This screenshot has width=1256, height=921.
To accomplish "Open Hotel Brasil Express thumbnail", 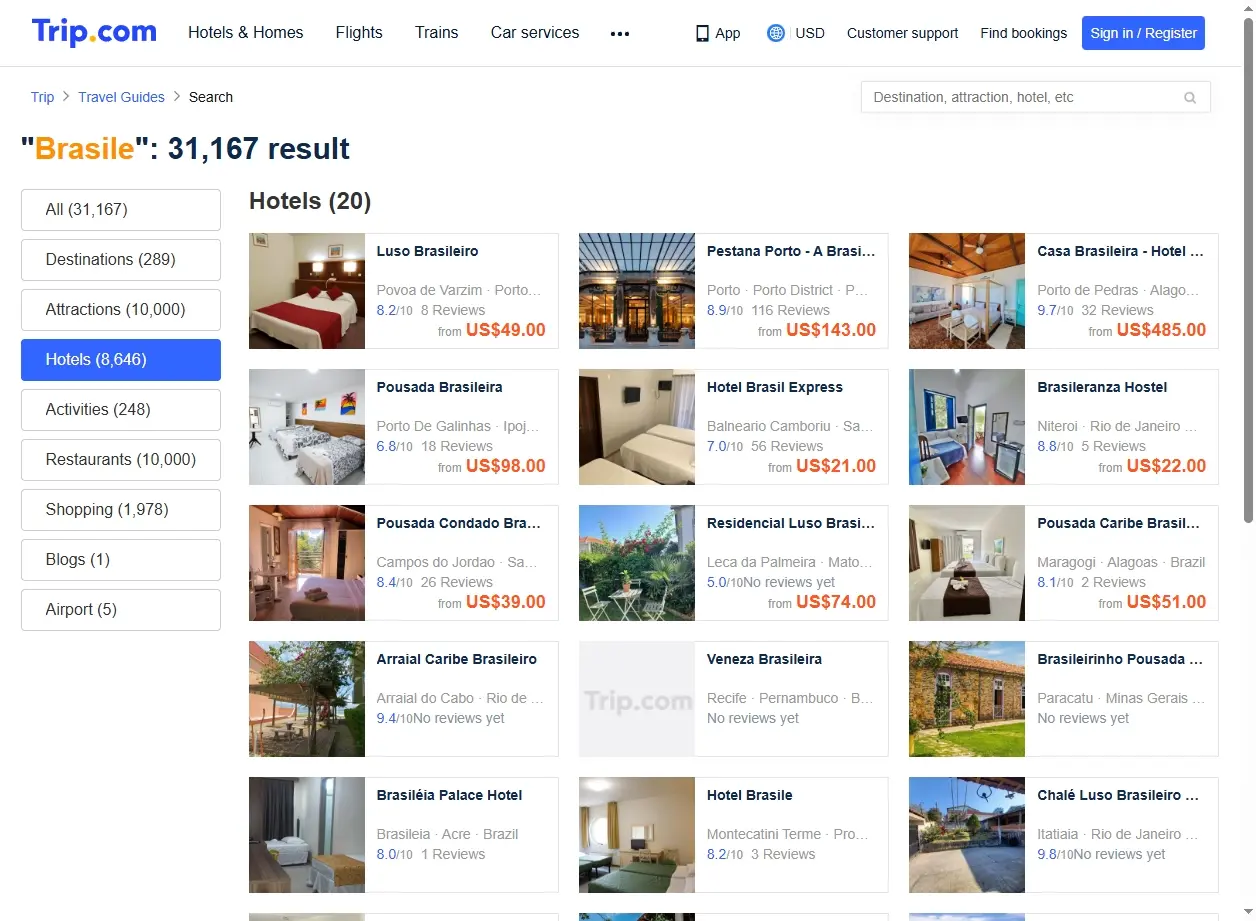I will (x=637, y=427).
